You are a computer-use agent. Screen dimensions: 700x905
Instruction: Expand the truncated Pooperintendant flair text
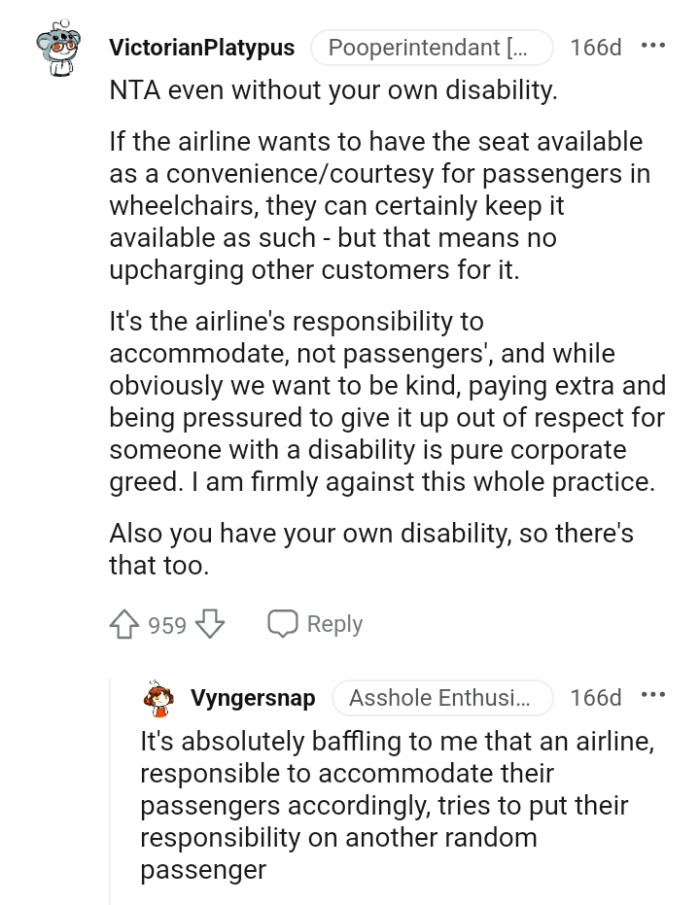pyautogui.click(x=431, y=46)
